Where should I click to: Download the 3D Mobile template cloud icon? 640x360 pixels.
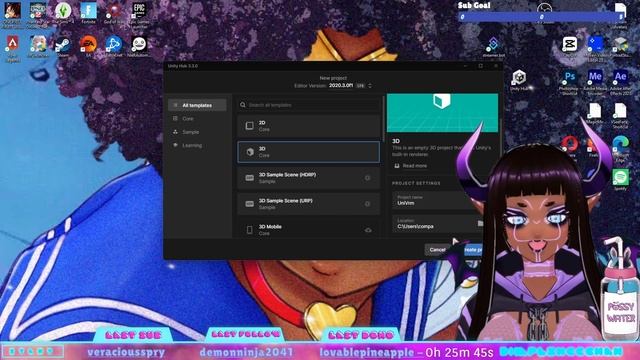tap(368, 230)
